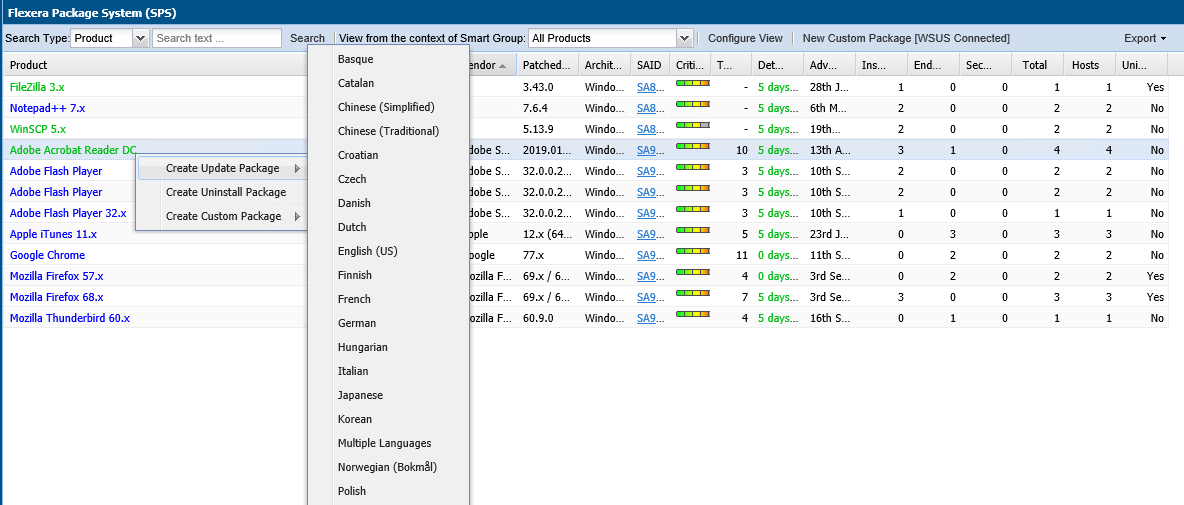This screenshot has width=1184, height=505.
Task: Select Apple iTunes 11.x product
Action: [x=53, y=234]
